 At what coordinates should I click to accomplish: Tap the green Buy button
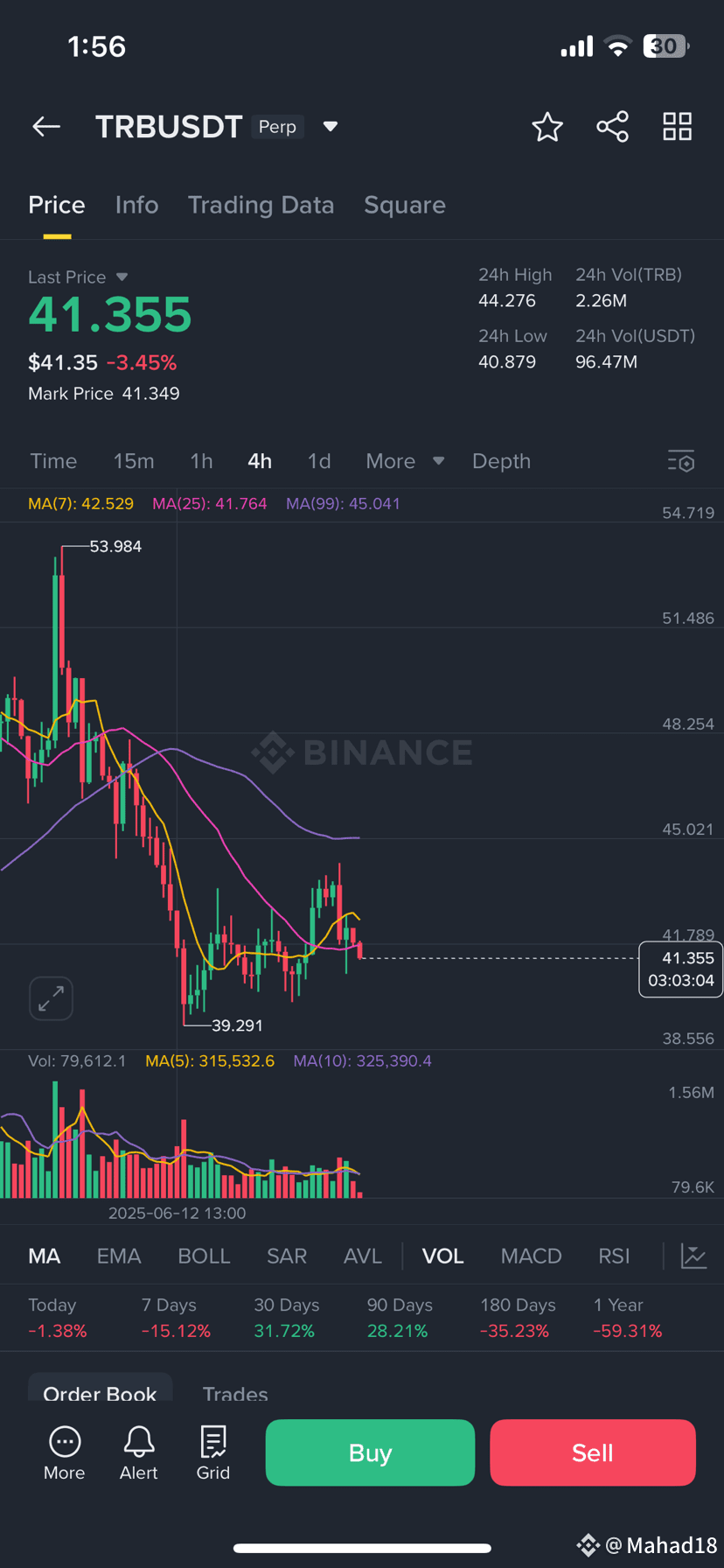[370, 1452]
